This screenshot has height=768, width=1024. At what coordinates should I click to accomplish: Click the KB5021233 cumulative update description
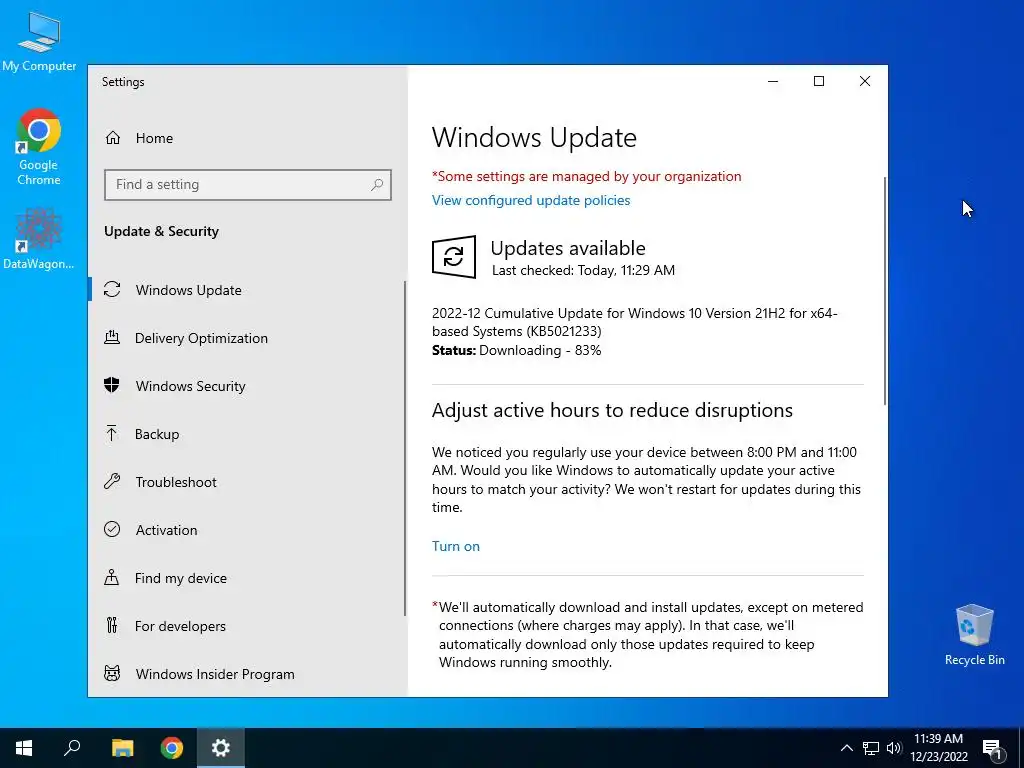coord(635,322)
